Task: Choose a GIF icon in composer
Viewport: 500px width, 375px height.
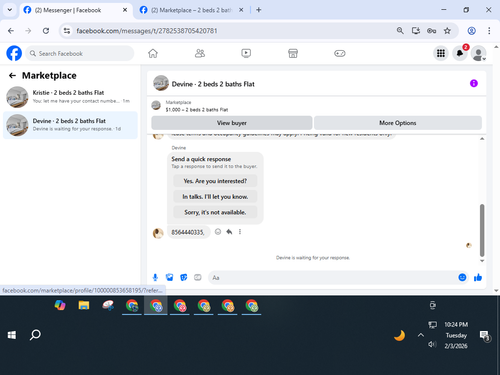Action: click(198, 277)
